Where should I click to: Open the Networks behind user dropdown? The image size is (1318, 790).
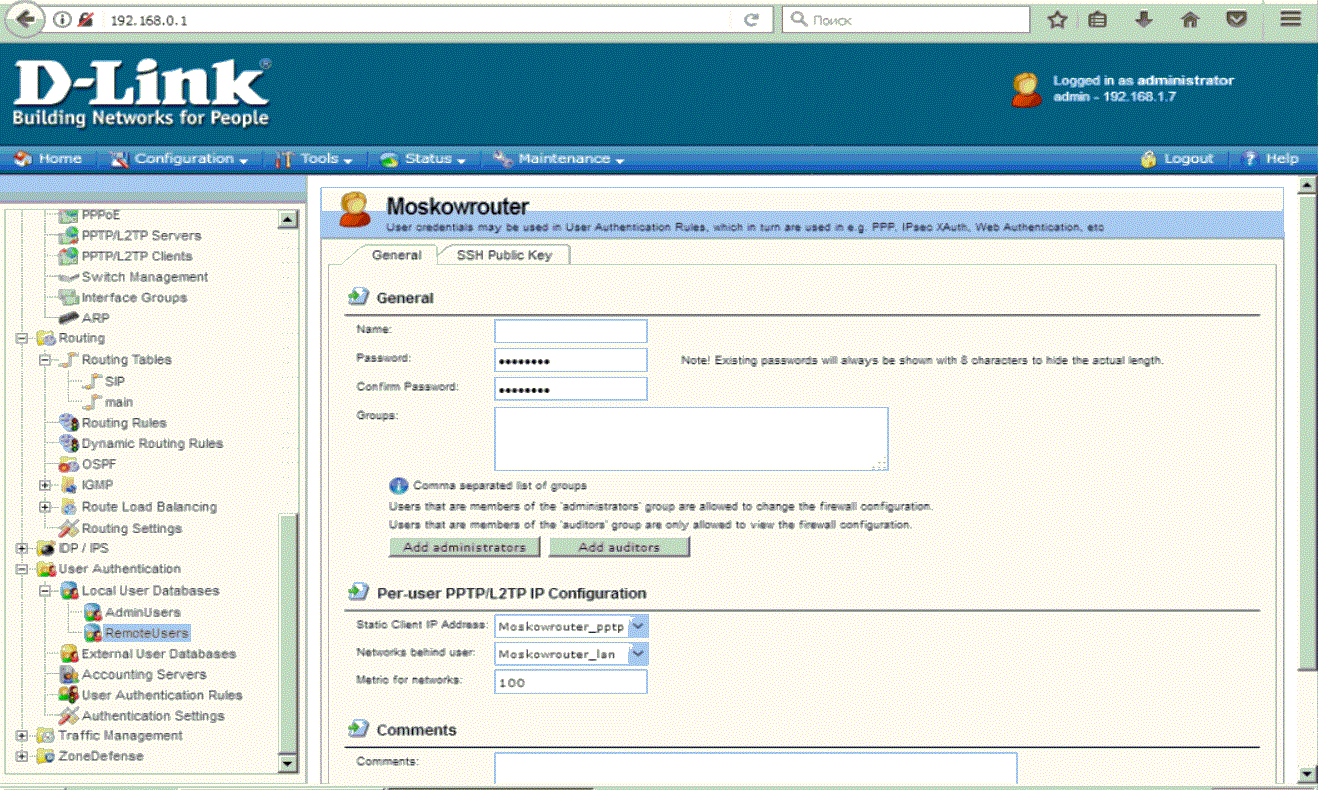click(x=639, y=654)
